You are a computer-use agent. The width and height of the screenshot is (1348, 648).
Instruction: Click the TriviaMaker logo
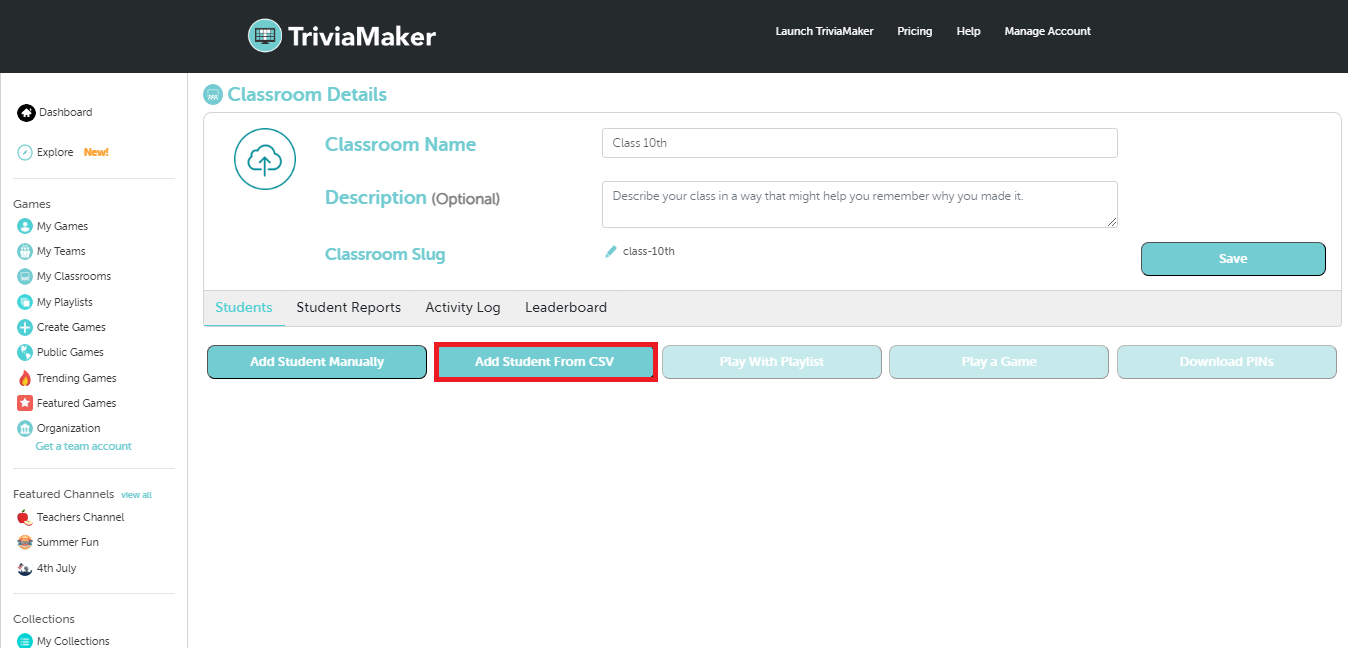(x=342, y=36)
